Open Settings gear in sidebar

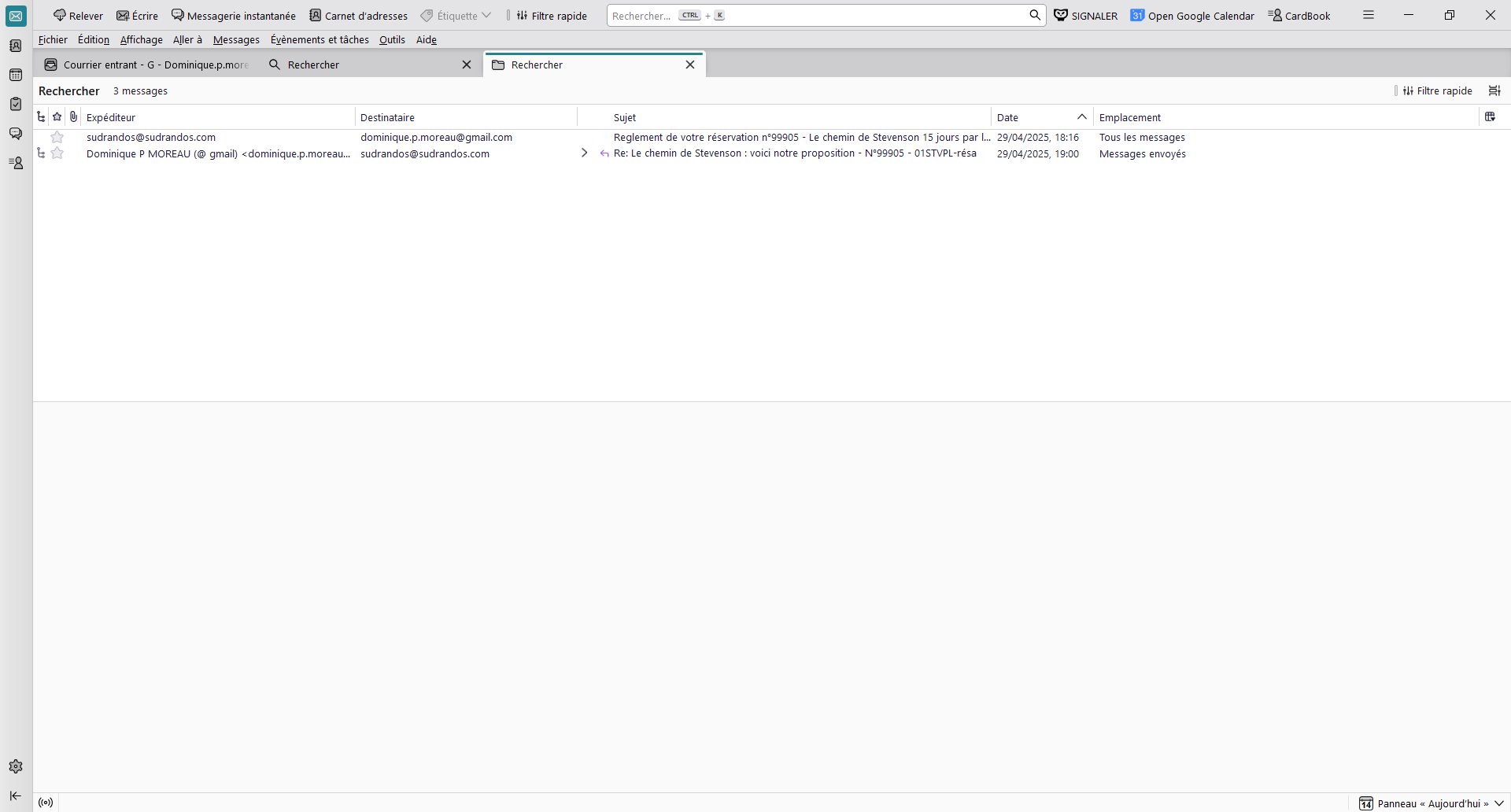[x=16, y=766]
